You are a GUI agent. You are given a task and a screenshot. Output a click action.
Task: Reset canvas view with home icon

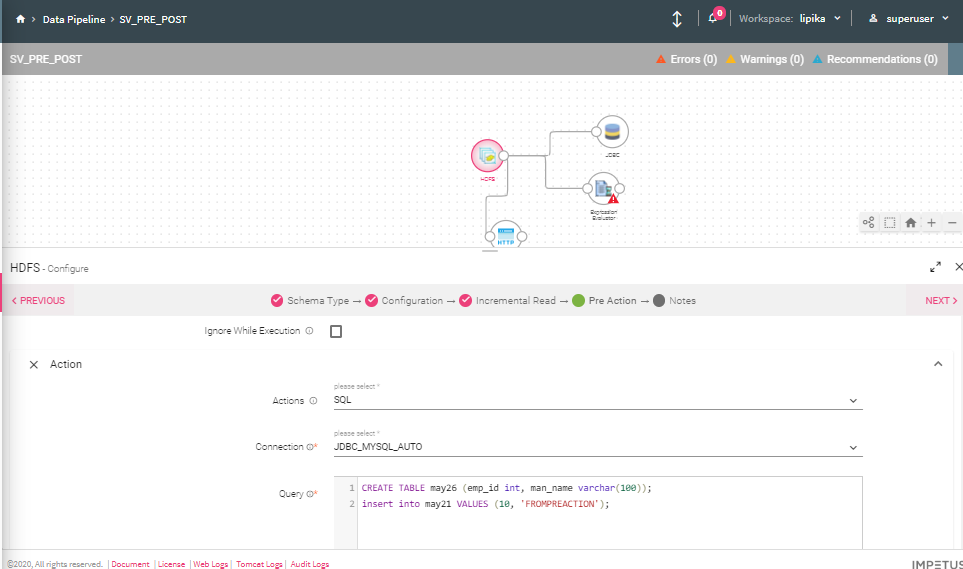(x=911, y=222)
